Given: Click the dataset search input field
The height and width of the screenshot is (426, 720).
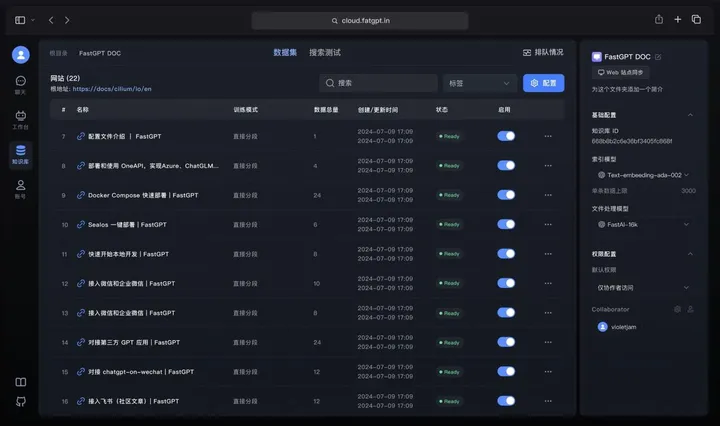Looking at the screenshot, I should click(378, 83).
